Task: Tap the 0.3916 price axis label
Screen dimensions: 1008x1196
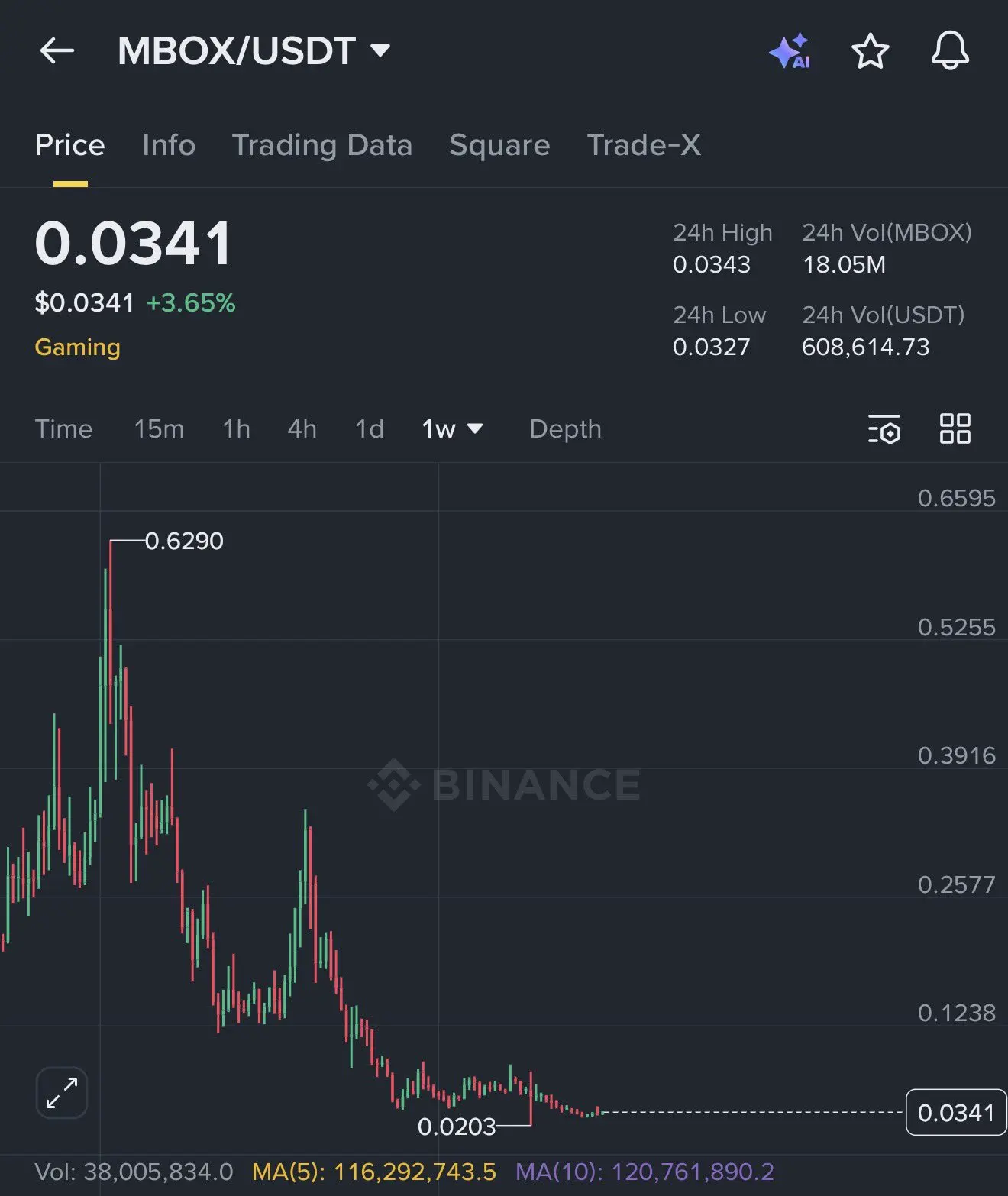Action: pos(957,755)
